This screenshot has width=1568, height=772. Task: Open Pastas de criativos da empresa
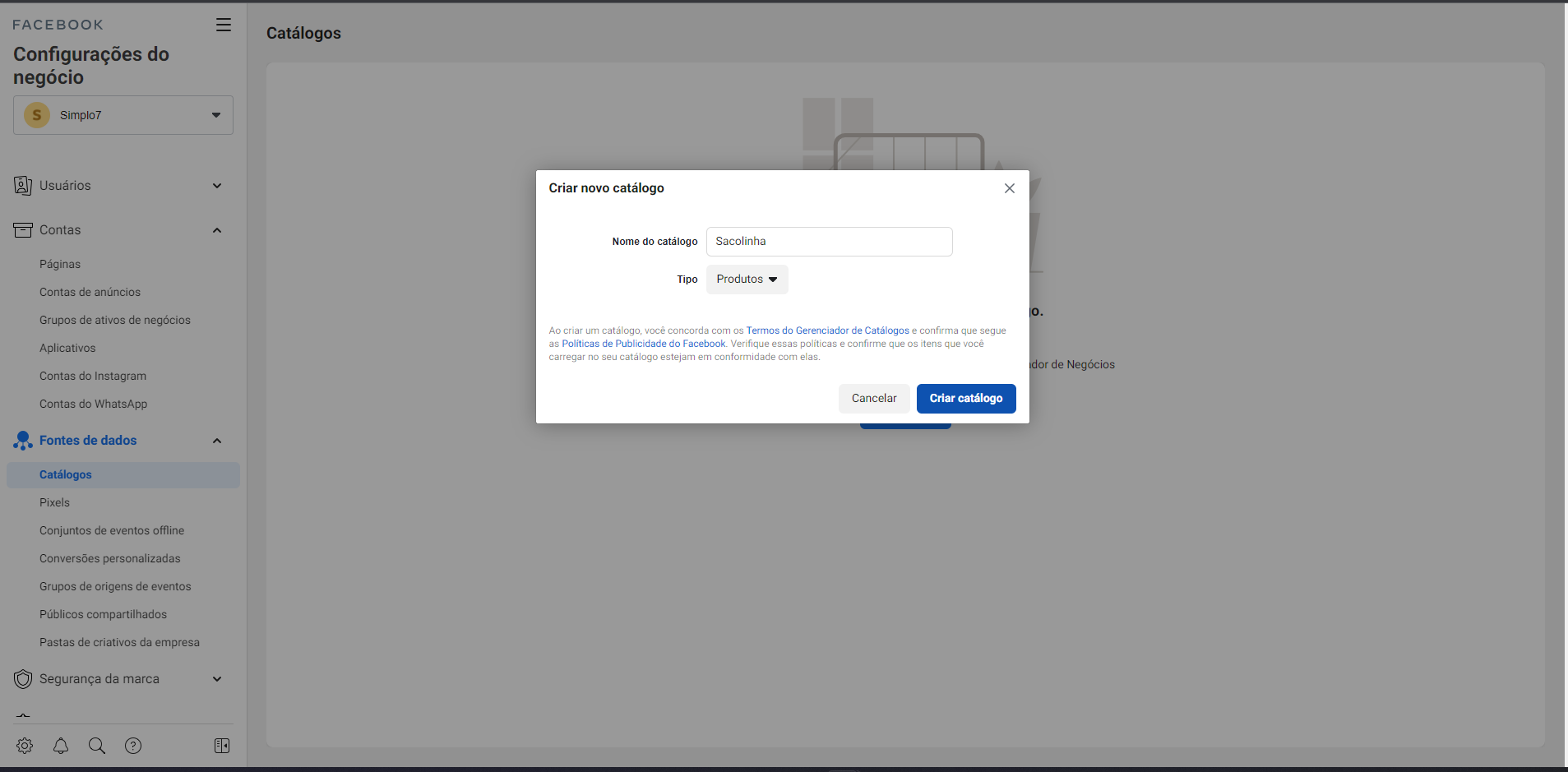(119, 642)
